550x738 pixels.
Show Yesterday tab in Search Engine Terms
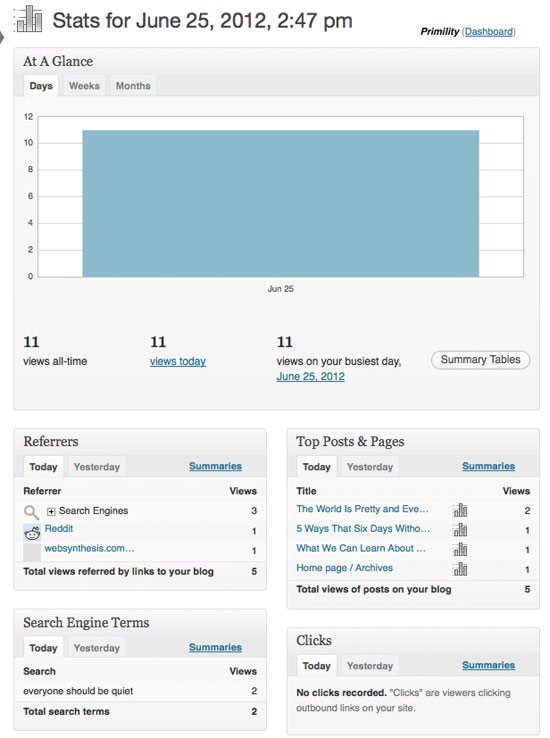[97, 648]
